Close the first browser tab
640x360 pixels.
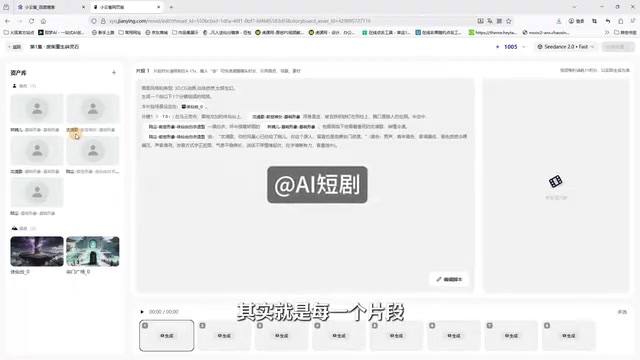tap(83, 7)
